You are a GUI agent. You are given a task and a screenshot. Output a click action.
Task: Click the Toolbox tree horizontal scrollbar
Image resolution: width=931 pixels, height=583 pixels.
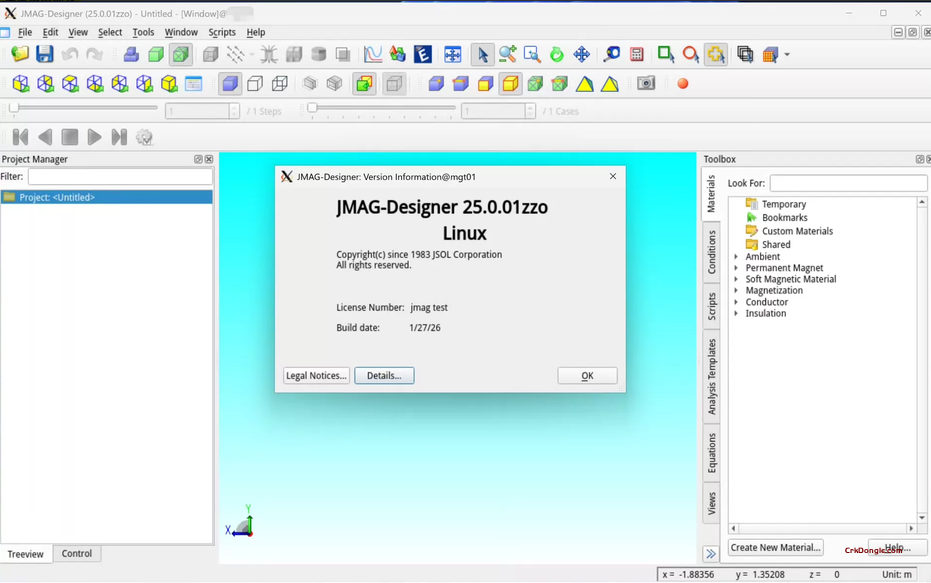[x=822, y=528]
